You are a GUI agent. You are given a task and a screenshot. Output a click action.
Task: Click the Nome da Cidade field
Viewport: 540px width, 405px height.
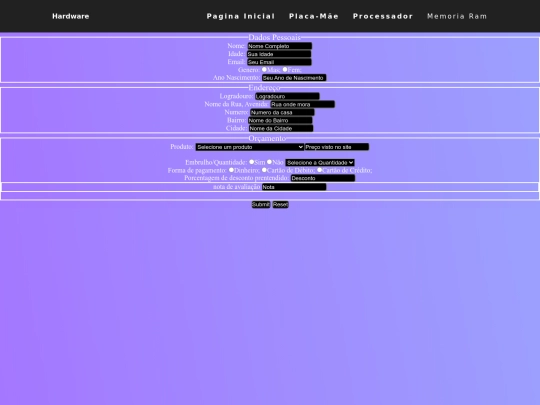[281, 128]
